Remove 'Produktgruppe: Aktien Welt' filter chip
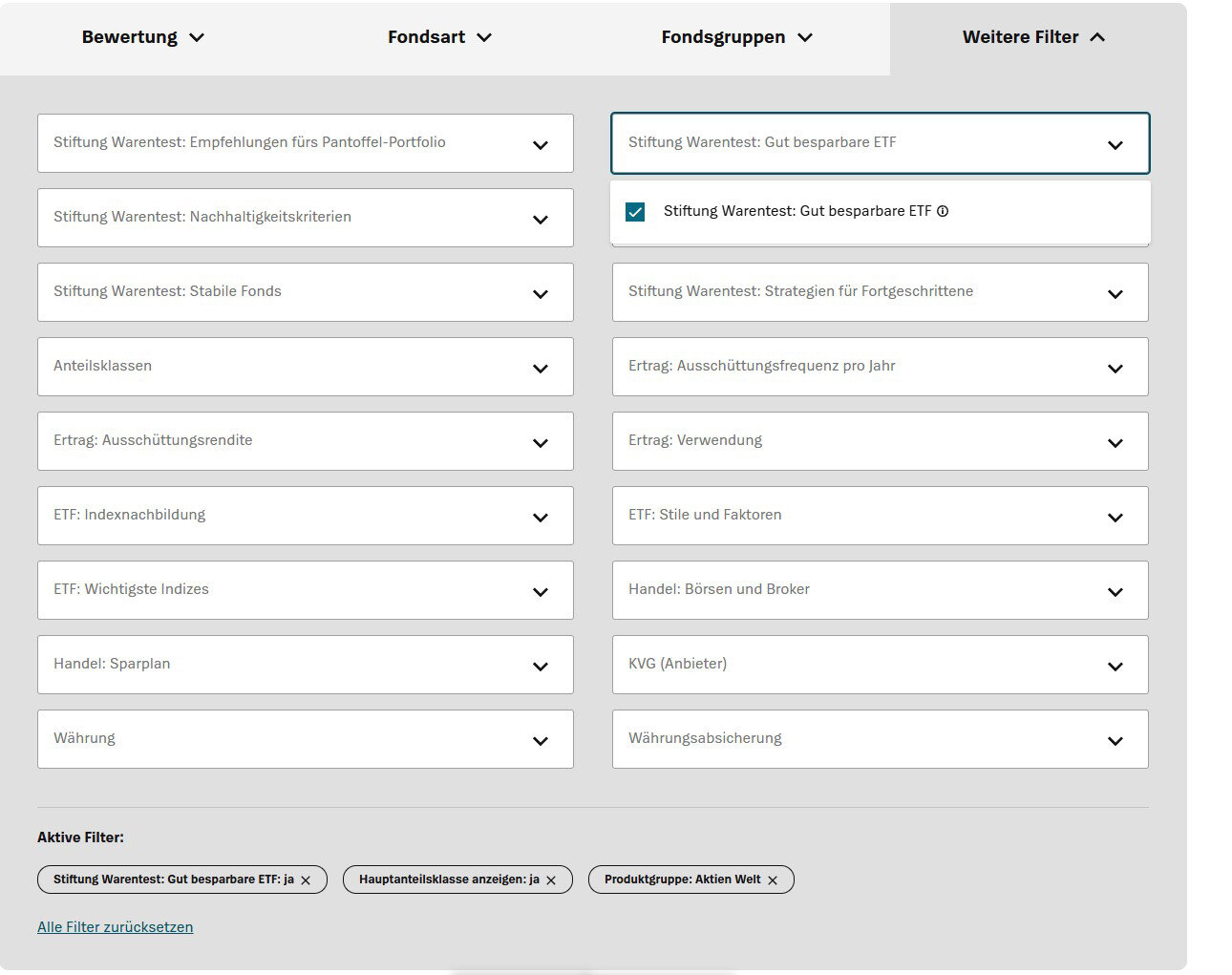 tap(773, 880)
